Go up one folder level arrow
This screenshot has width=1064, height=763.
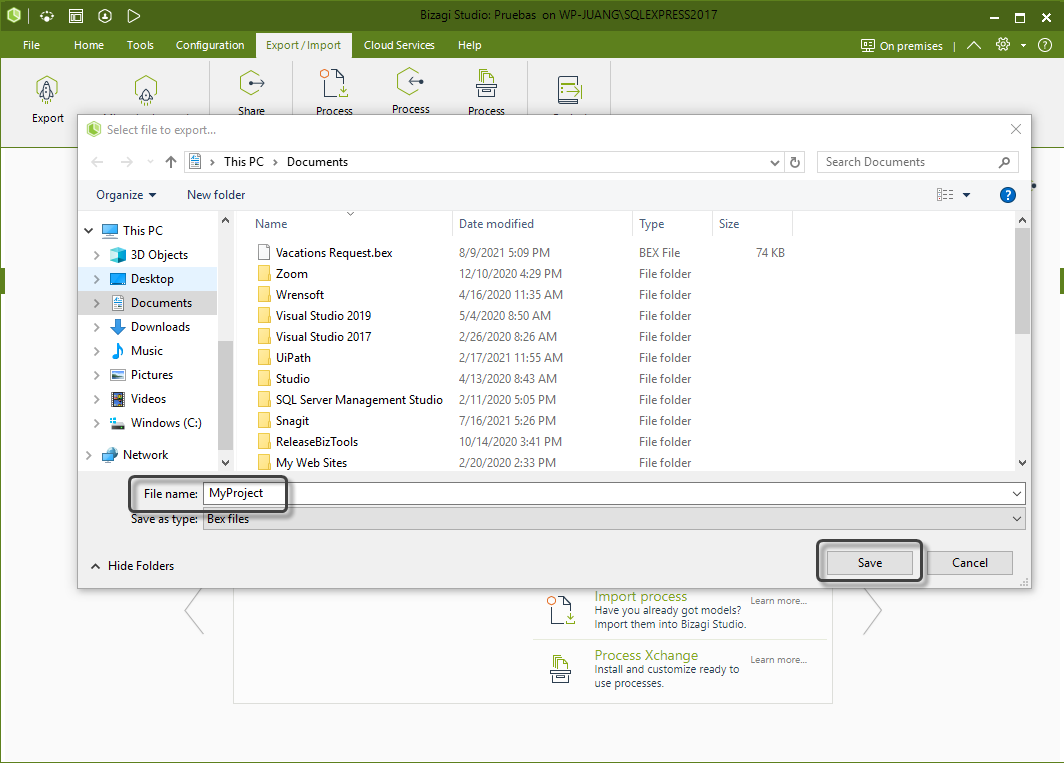[170, 162]
